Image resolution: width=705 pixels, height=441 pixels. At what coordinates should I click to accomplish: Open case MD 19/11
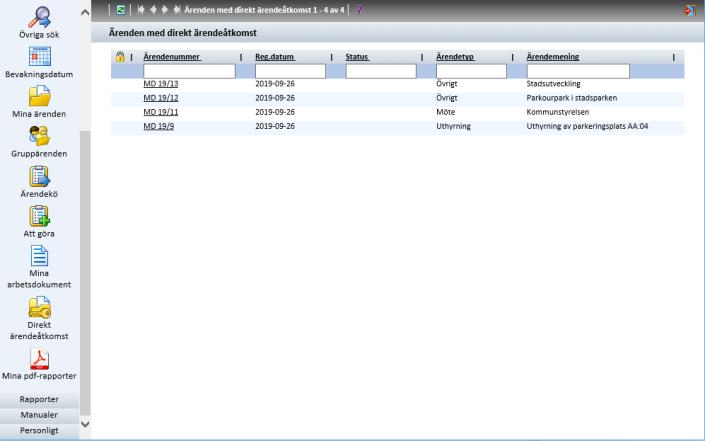click(161, 112)
